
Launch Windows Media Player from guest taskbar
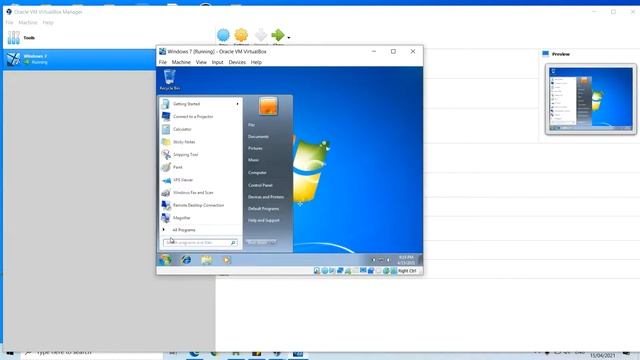click(227, 260)
